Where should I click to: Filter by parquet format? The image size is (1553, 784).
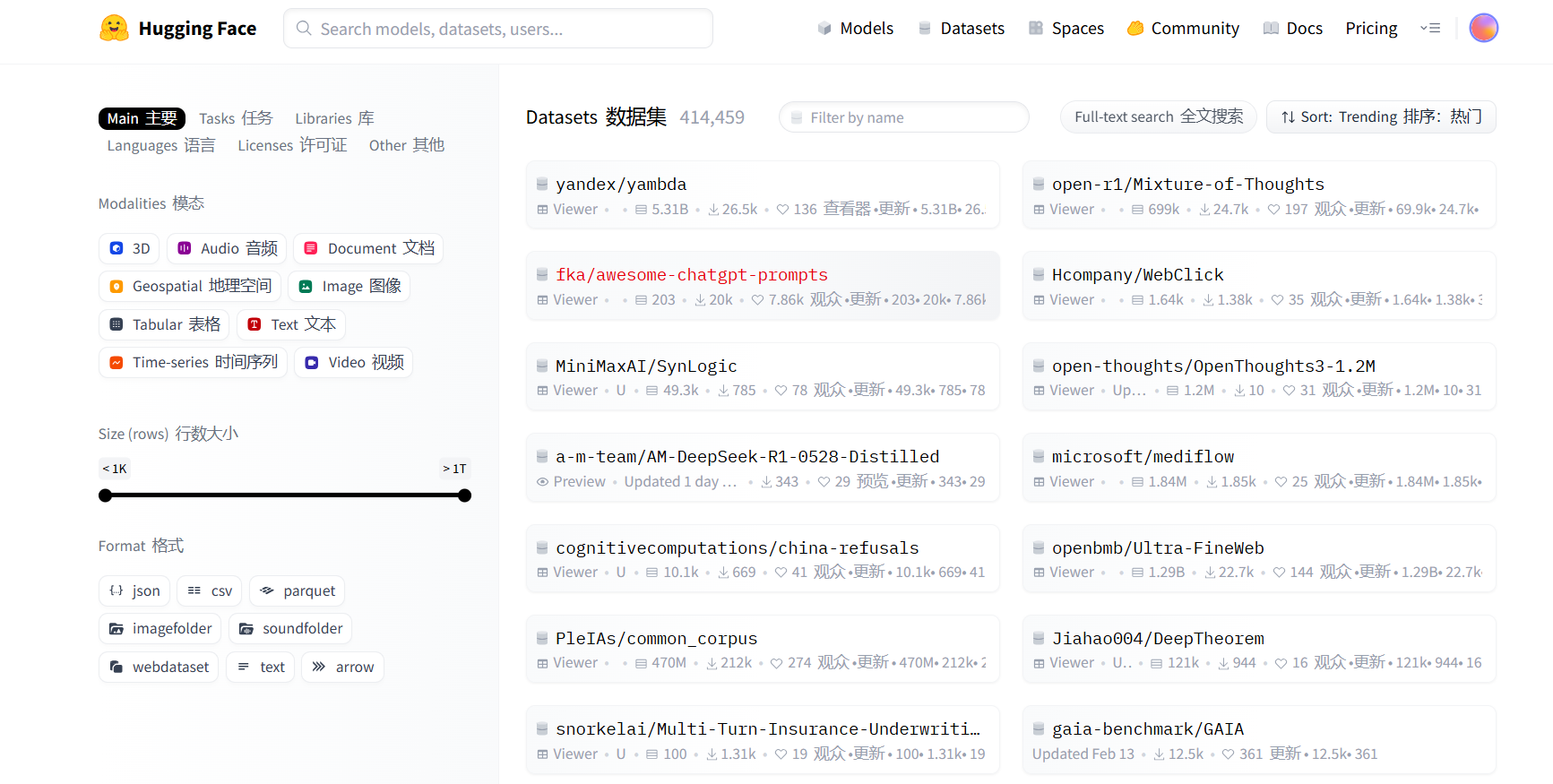tap(297, 590)
